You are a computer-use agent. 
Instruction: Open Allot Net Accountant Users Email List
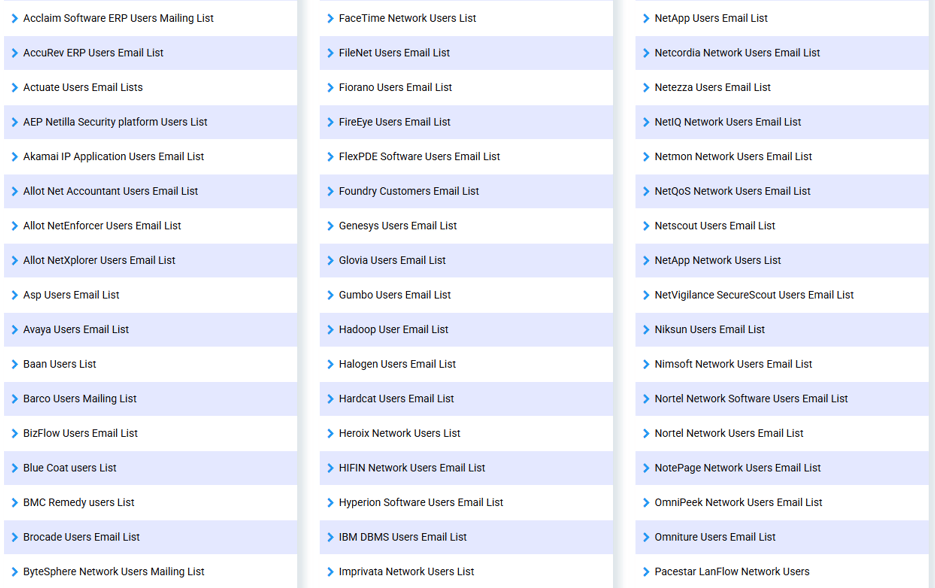tap(110, 191)
